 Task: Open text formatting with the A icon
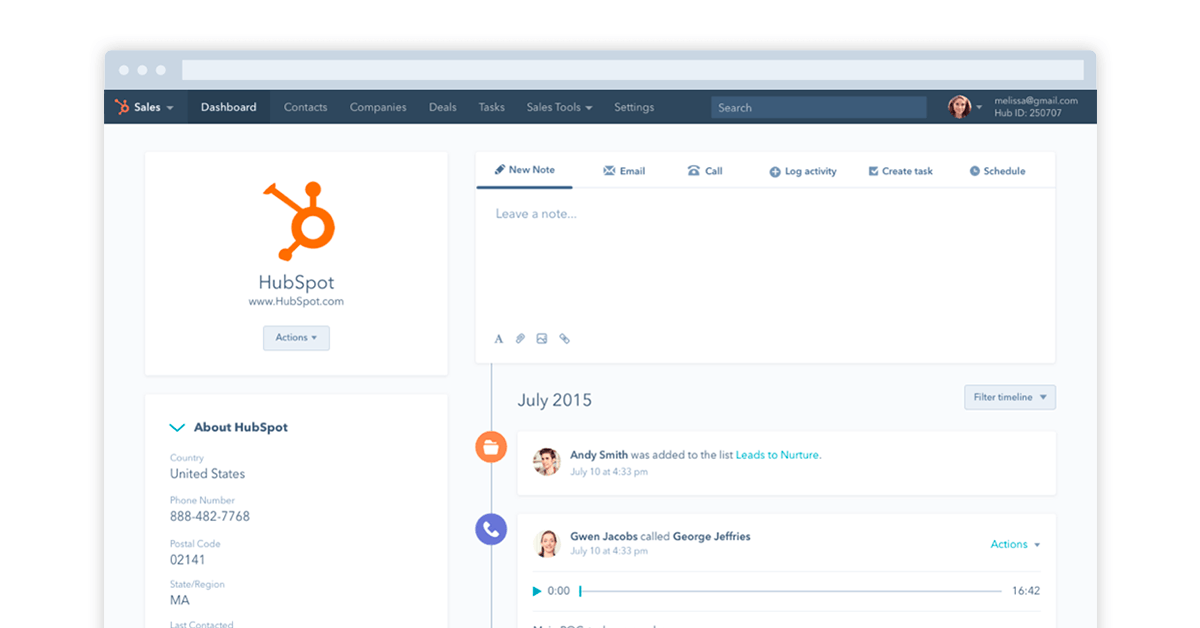coord(498,339)
